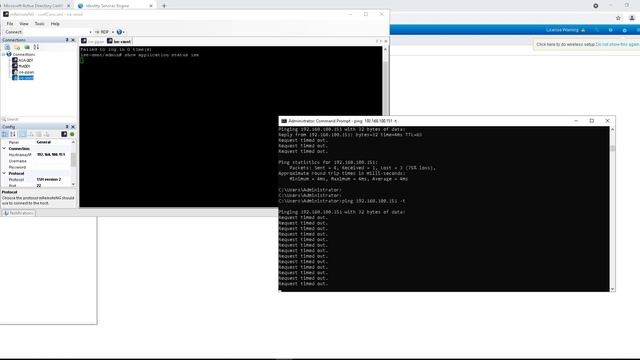Switch to the ise-smnt terminal tab
Image resolution: width=640 pixels, height=360 pixels.
(119, 41)
